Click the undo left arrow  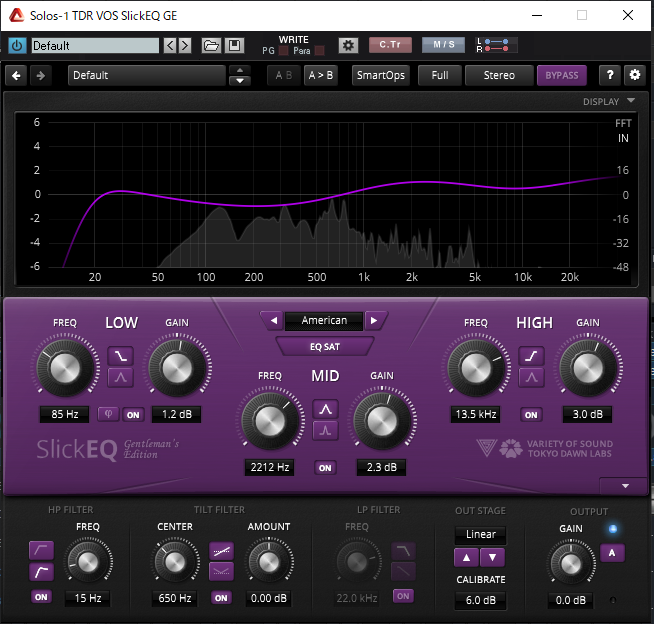16,75
